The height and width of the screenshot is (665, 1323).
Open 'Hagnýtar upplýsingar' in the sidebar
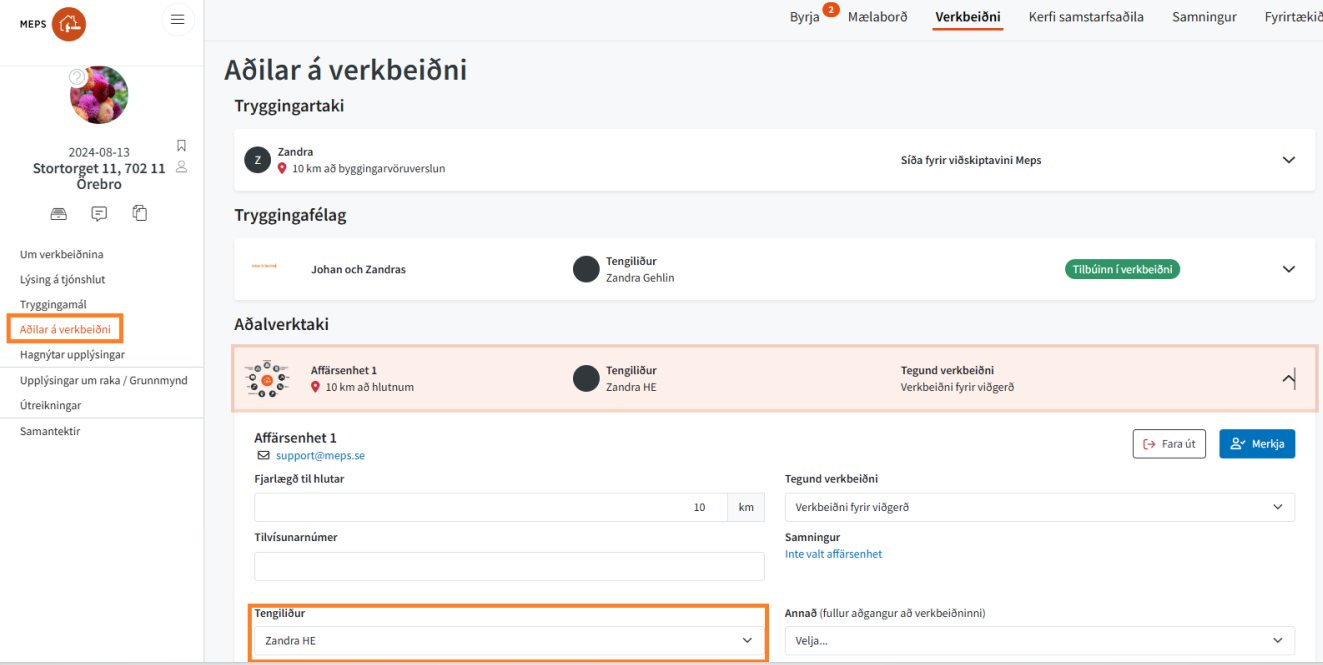coord(72,354)
